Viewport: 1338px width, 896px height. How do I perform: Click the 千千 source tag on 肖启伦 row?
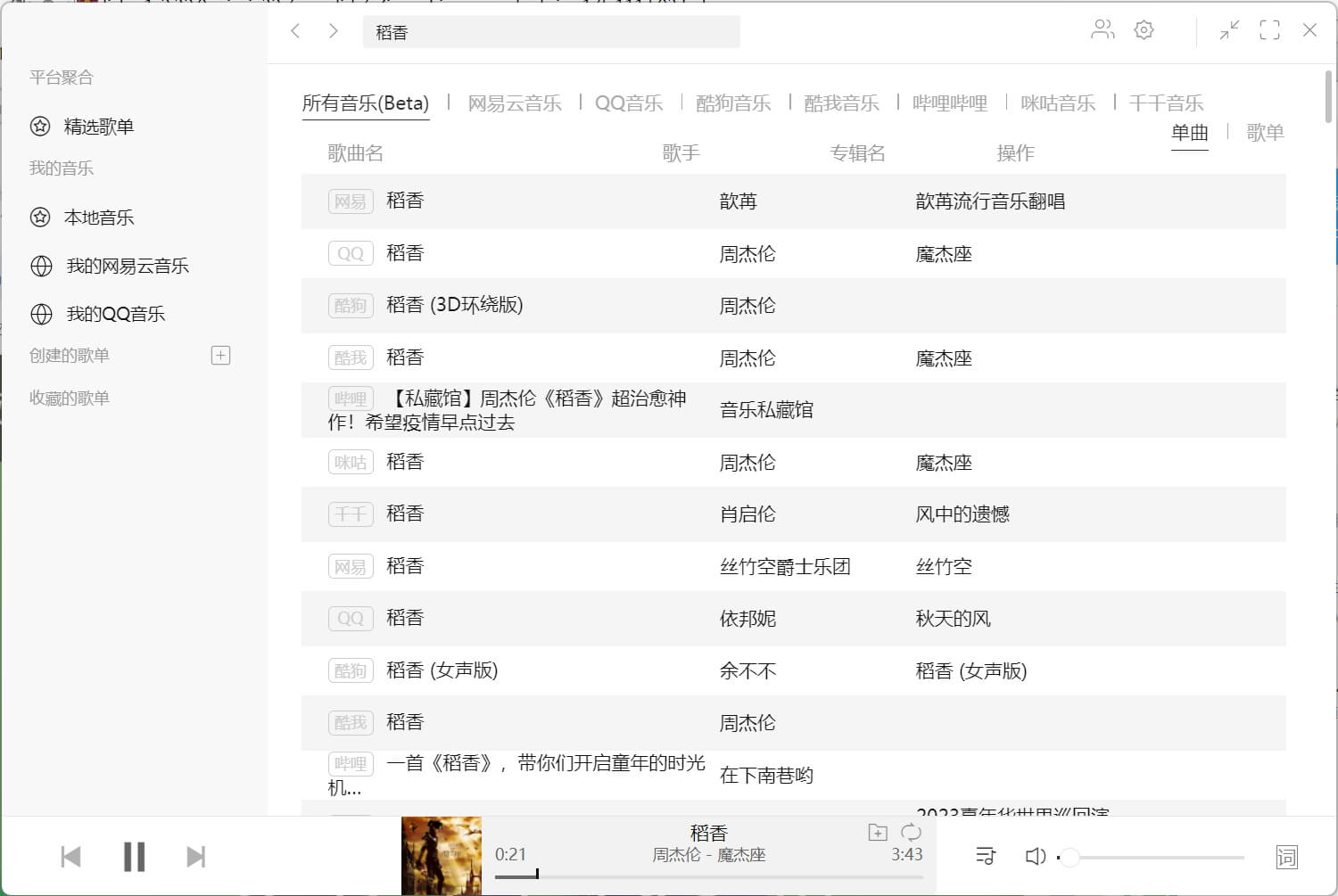coord(351,514)
